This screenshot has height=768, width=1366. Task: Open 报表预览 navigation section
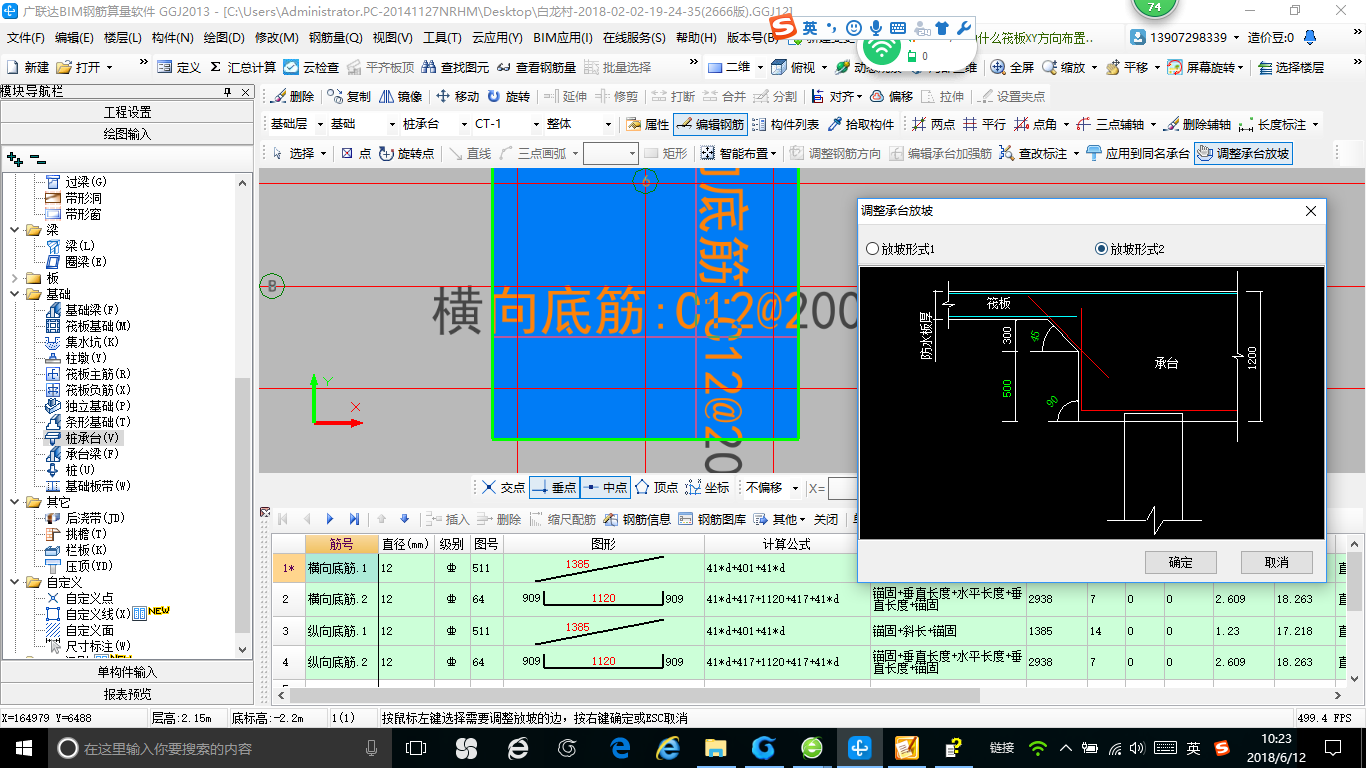coord(127,694)
